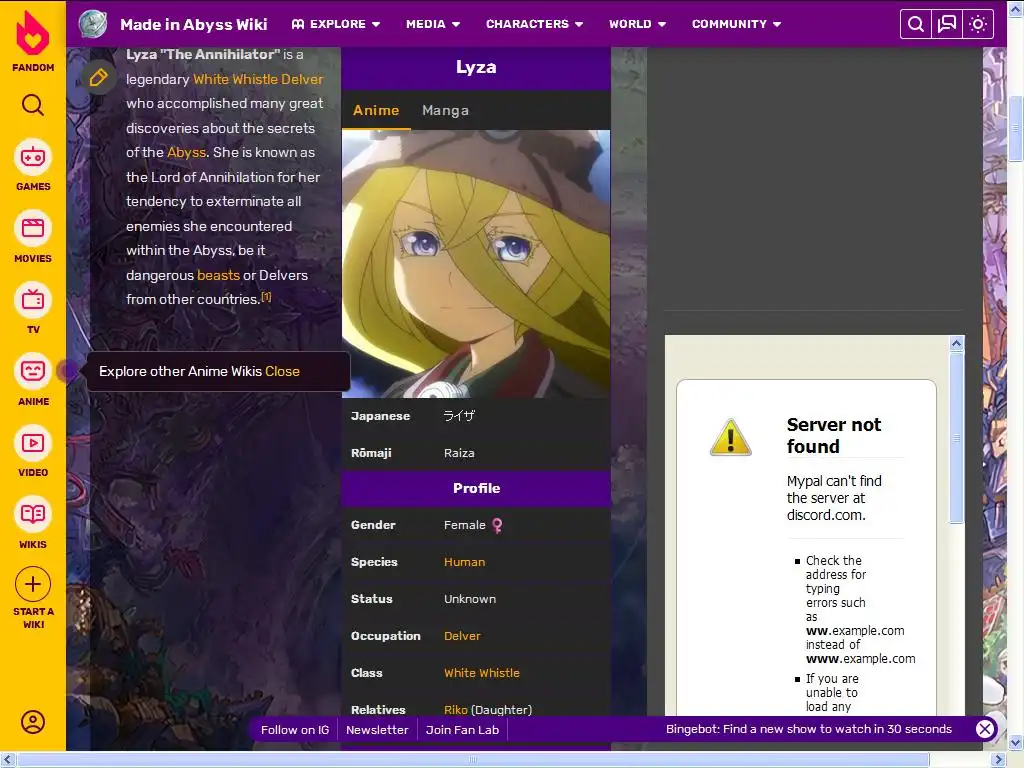Click the Bingebot find a new show banner
This screenshot has height=768, width=1024.
[808, 729]
